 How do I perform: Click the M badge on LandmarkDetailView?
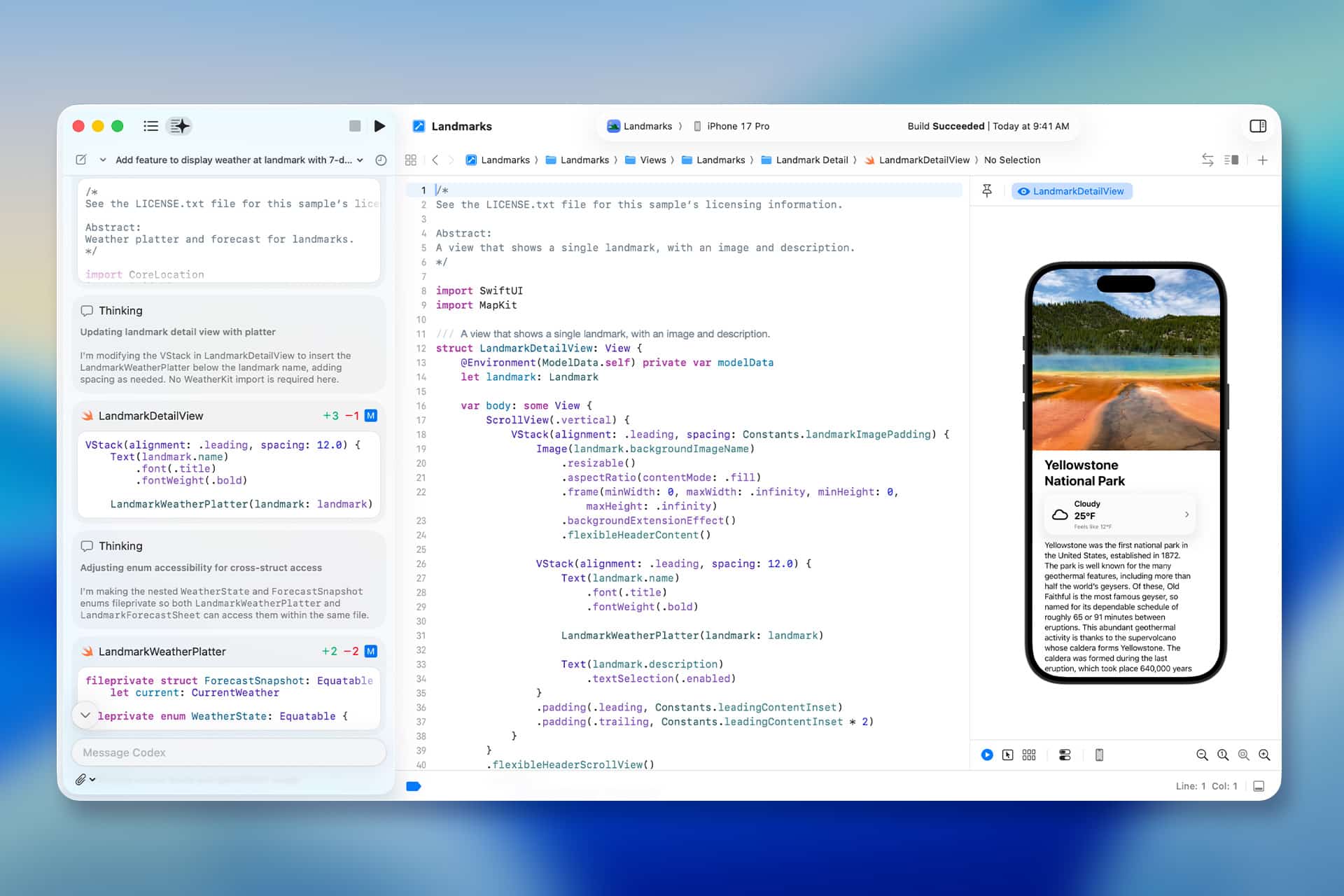(371, 416)
